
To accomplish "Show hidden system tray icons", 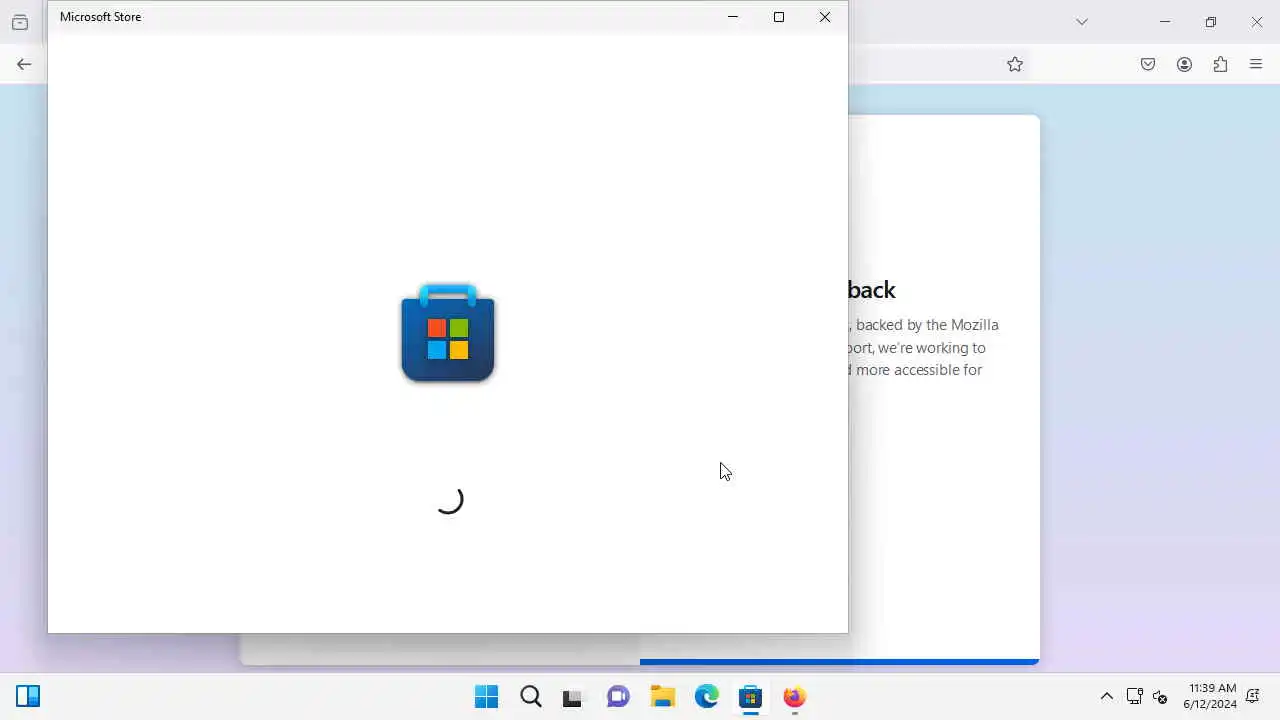I will [1107, 696].
